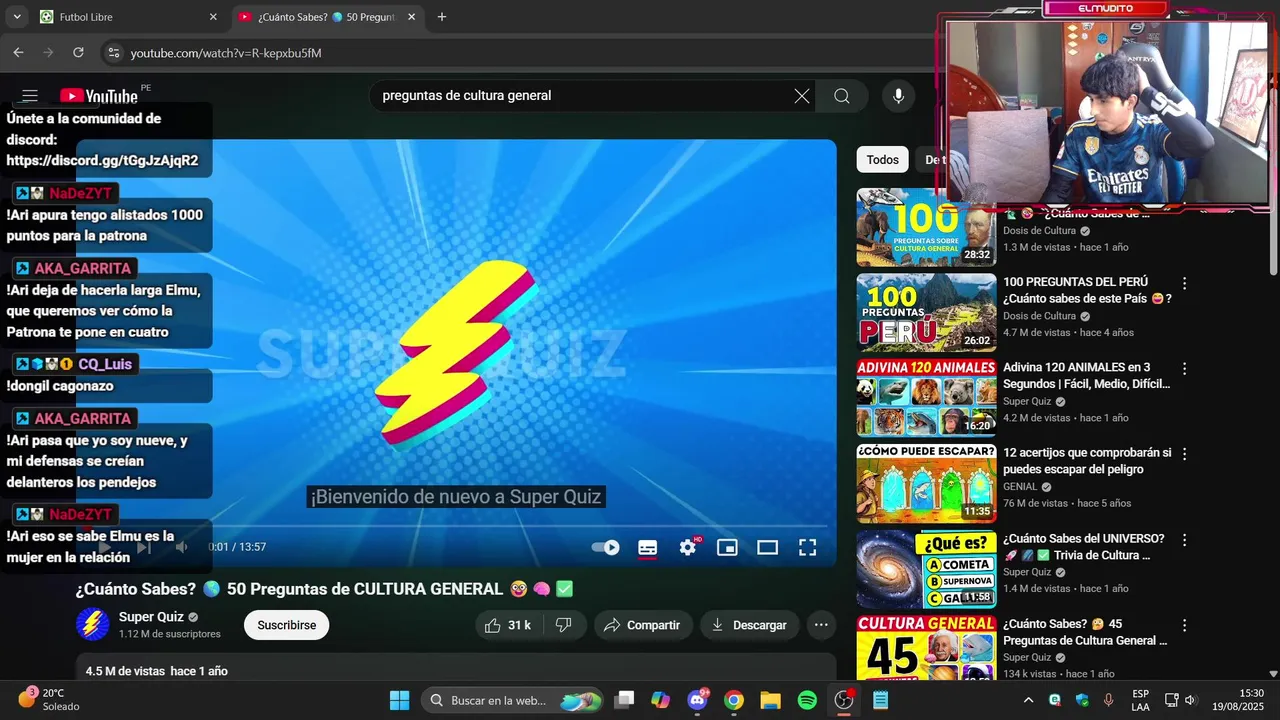Open ¿Cuánto Sabes del UNIVERSO? thumbnail
Image resolution: width=1280 pixels, height=720 pixels.
point(926,569)
